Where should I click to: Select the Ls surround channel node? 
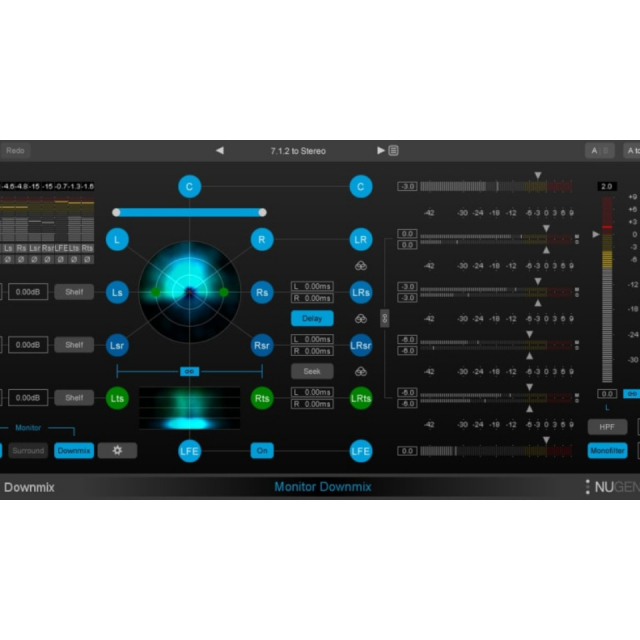point(117,292)
